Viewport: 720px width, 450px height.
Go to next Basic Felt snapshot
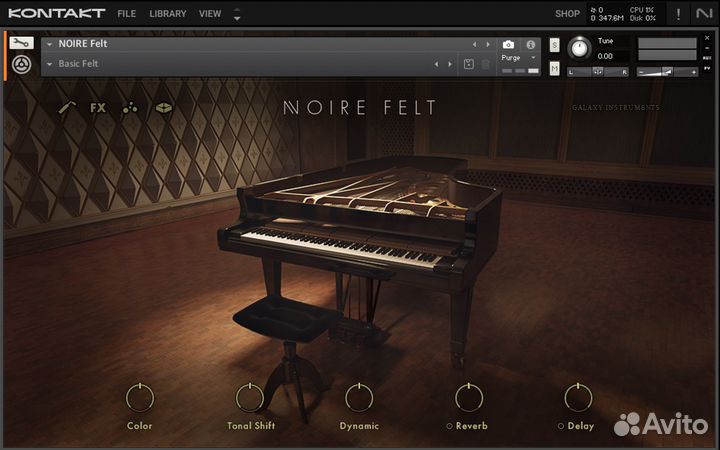[x=450, y=64]
